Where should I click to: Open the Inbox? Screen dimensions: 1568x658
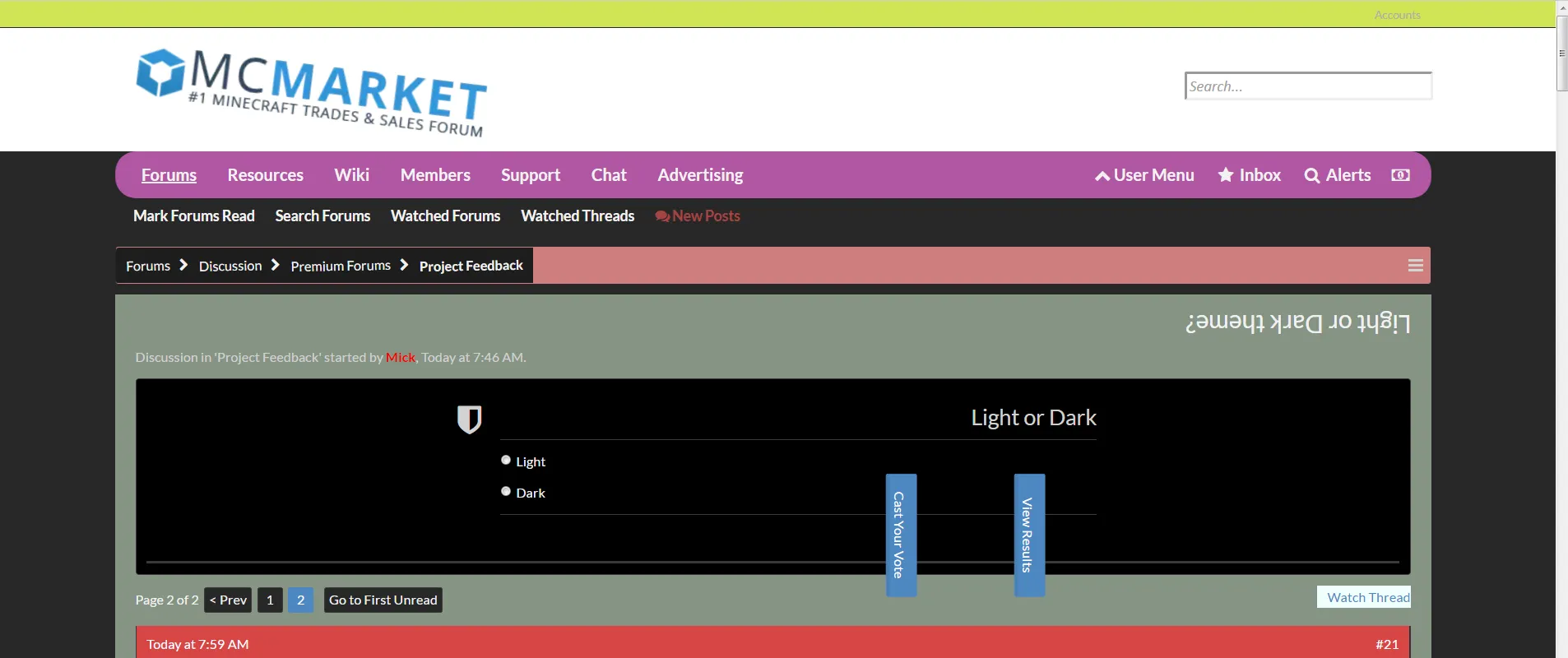tap(1250, 175)
